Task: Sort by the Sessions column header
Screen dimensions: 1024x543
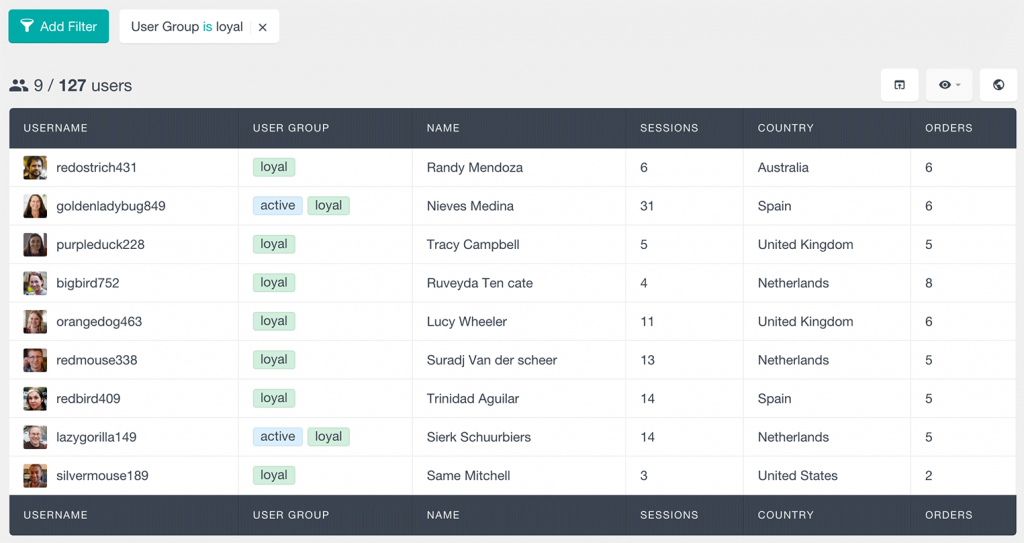Action: click(x=669, y=128)
